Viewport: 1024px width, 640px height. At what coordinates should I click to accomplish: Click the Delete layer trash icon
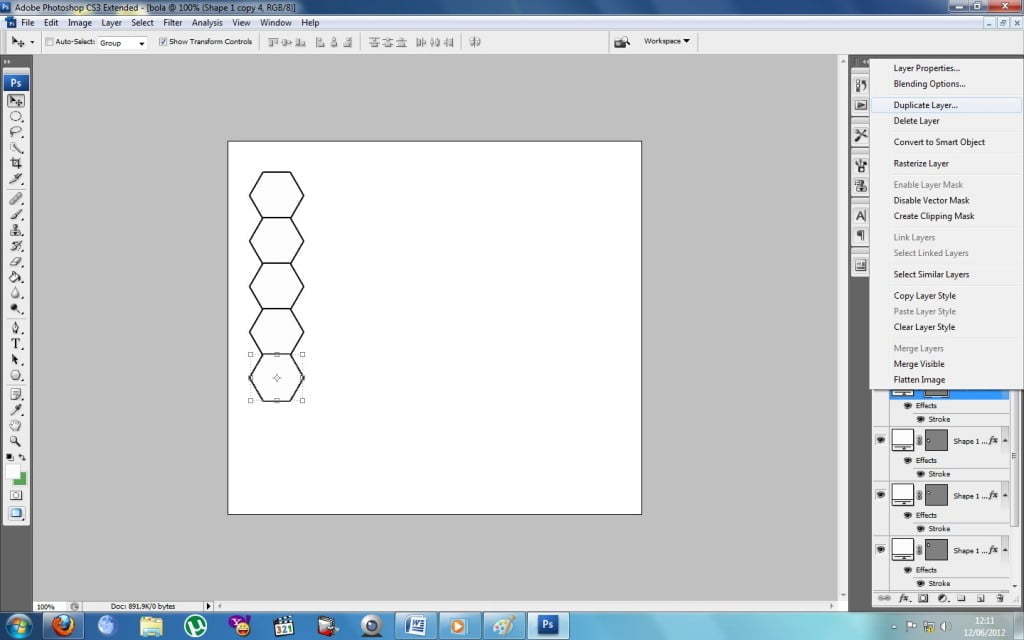[x=999, y=598]
